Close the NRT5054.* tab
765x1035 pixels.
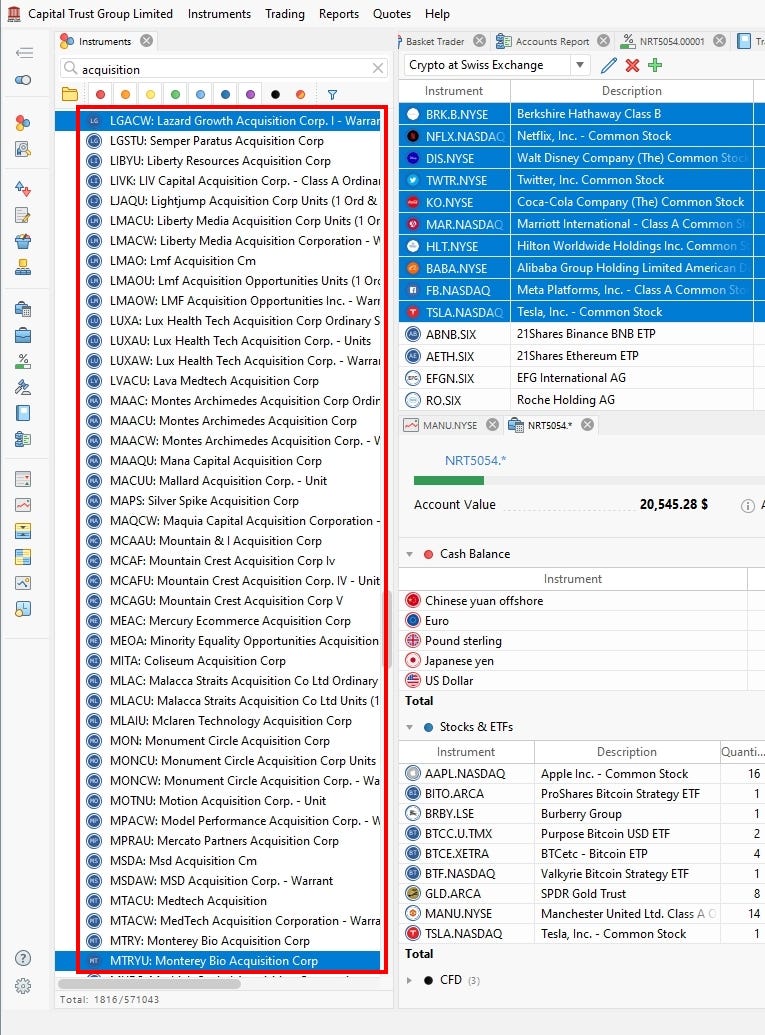pyautogui.click(x=587, y=424)
